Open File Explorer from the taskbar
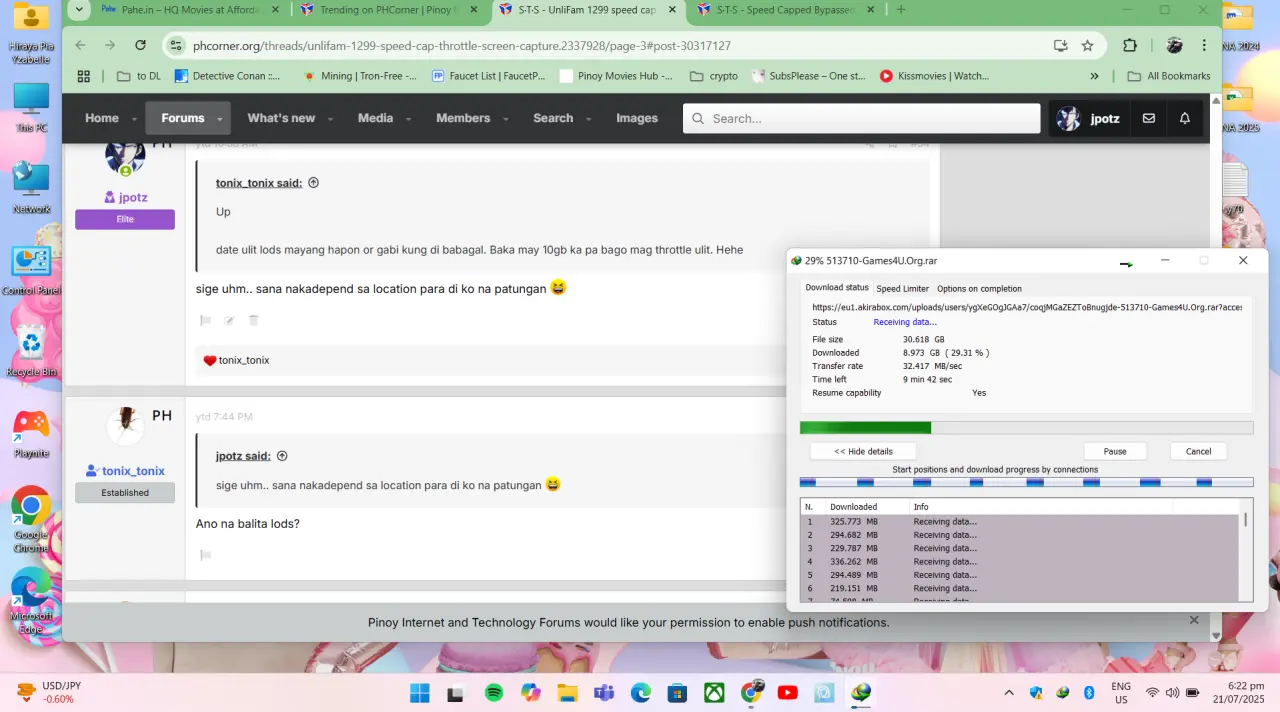Image resolution: width=1280 pixels, height=712 pixels. (567, 692)
